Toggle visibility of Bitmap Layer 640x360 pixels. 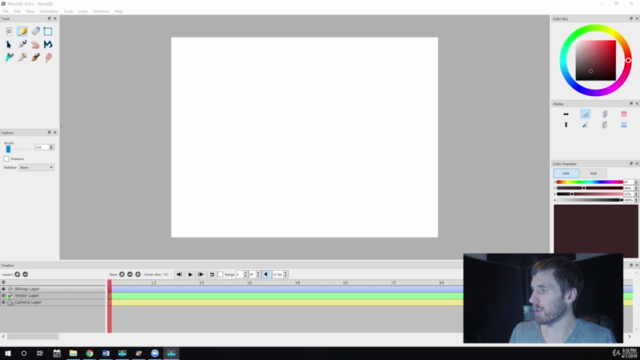pos(4,289)
